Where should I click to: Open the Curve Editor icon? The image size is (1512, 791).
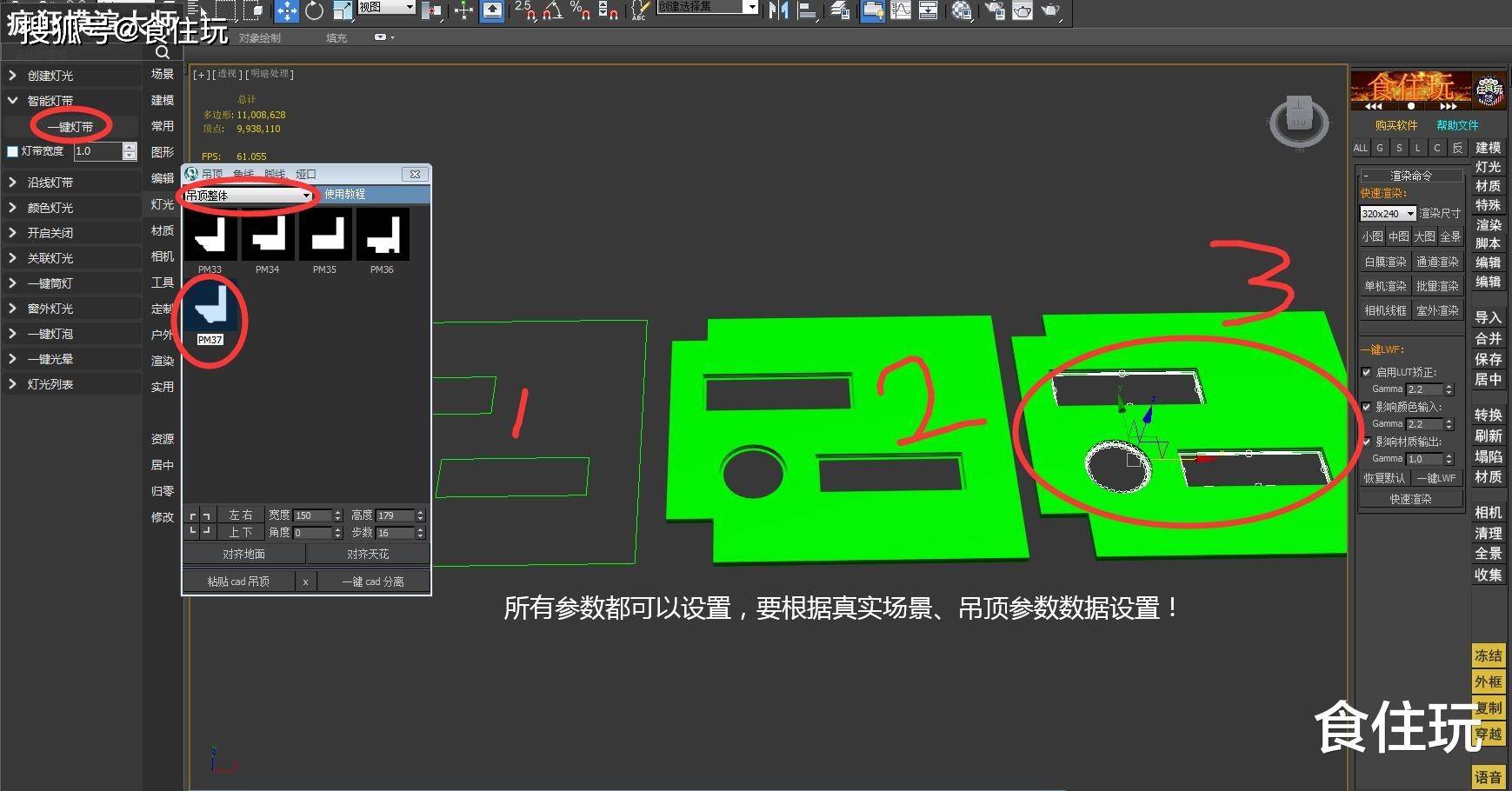point(901,11)
